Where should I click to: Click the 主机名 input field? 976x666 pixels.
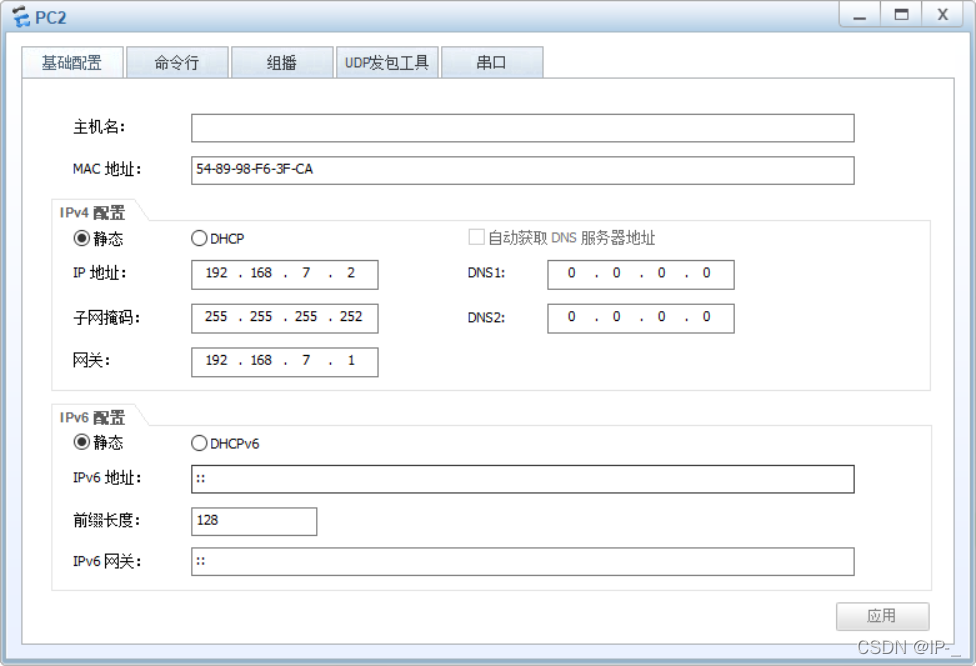[522, 128]
